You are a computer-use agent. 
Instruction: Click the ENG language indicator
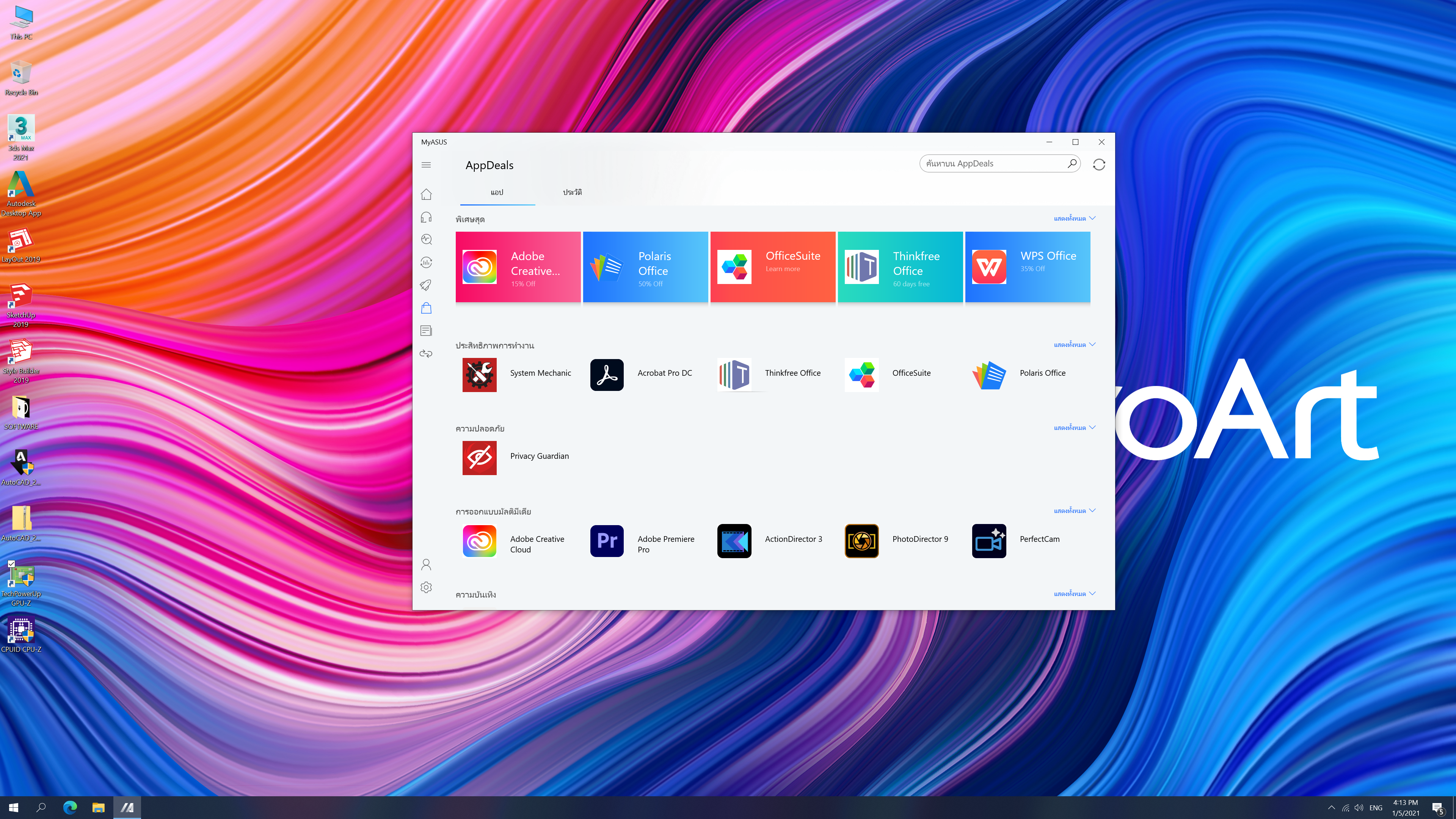point(1376,808)
